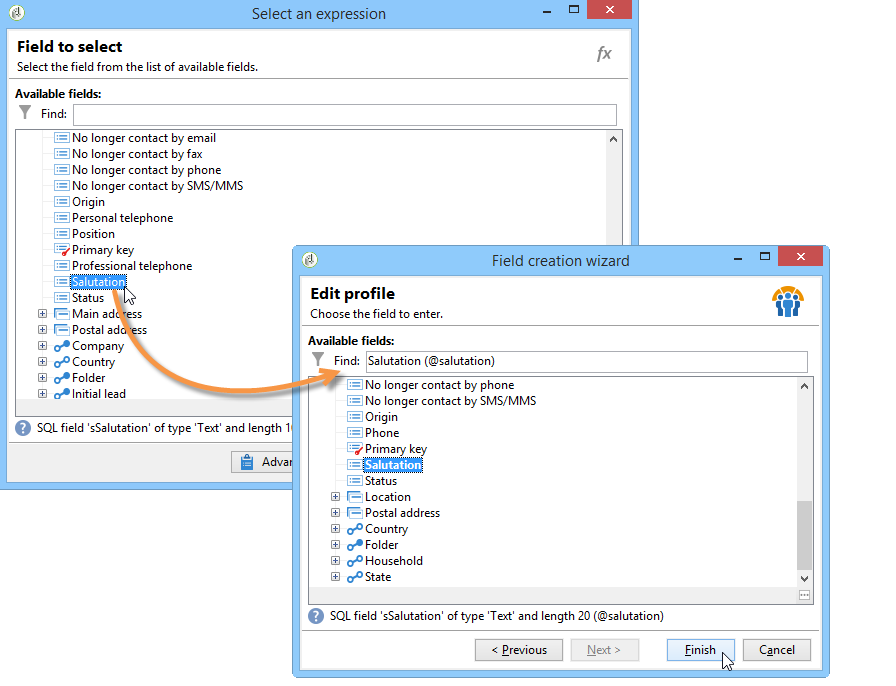Screen dimensions: 896x686
Task: Click the Finish button
Action: point(701,650)
